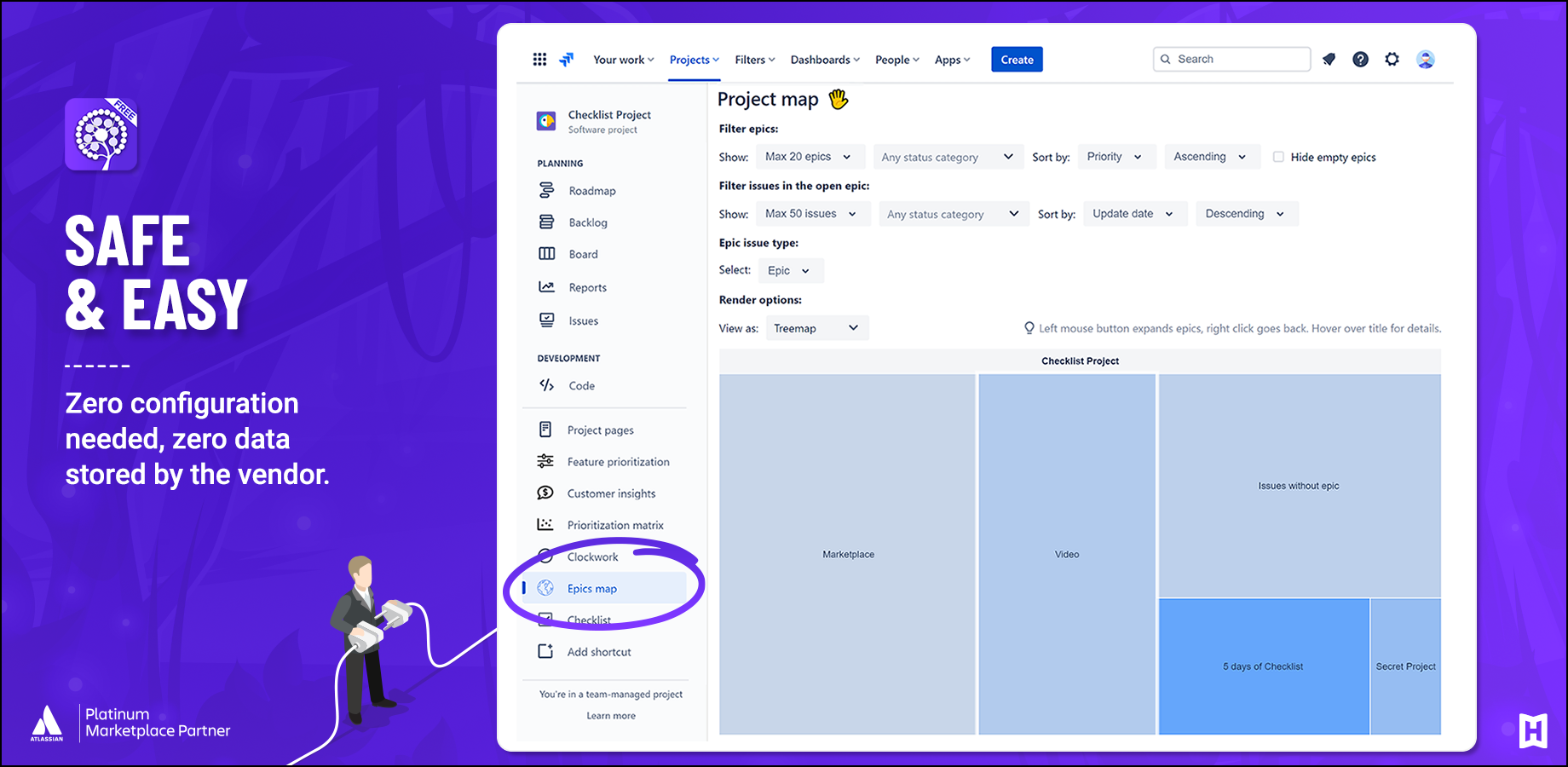Click the Checklist Project avatar icon

point(546,121)
